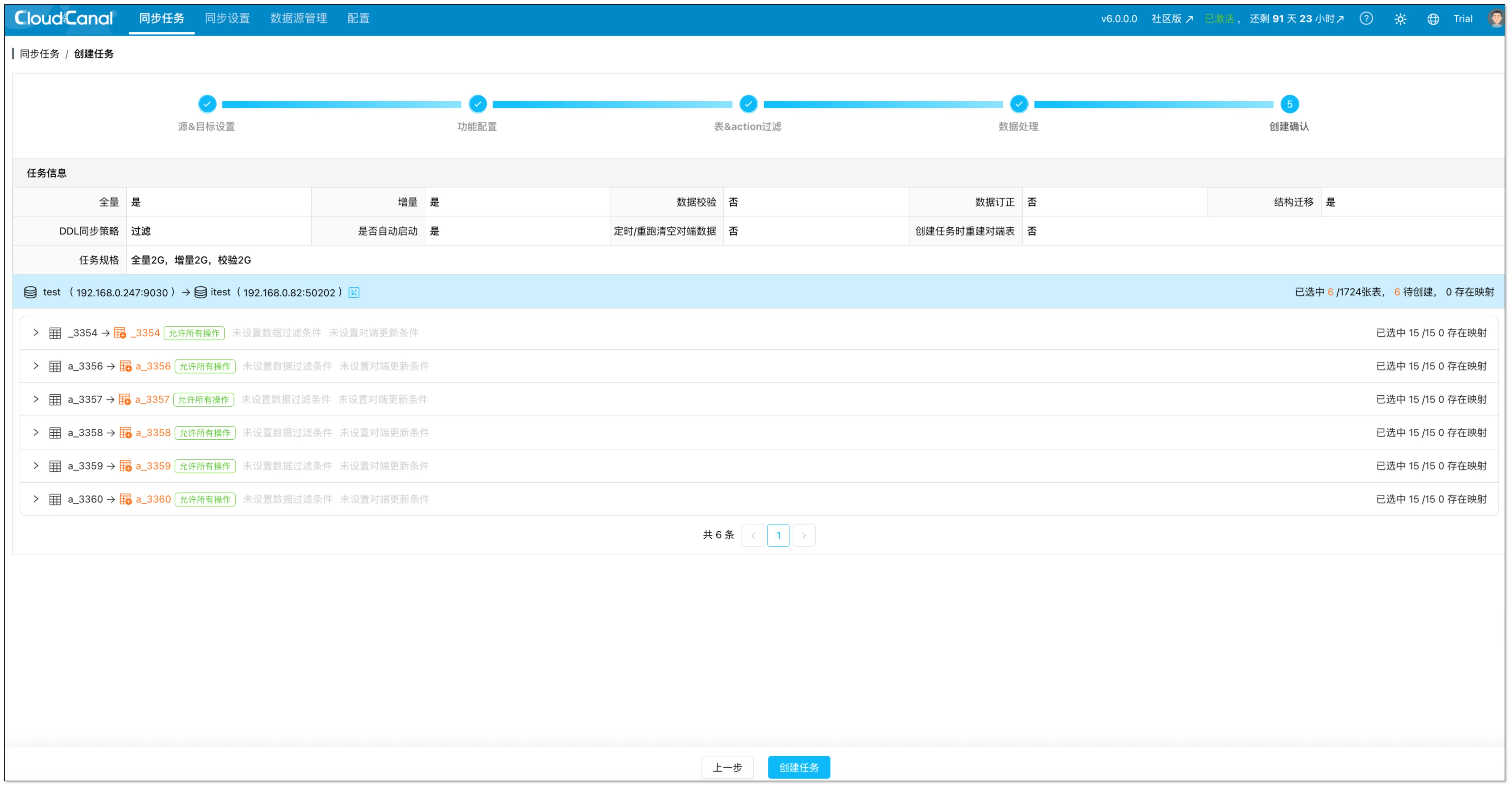Click the orange target table icon for a_3356

point(126,367)
